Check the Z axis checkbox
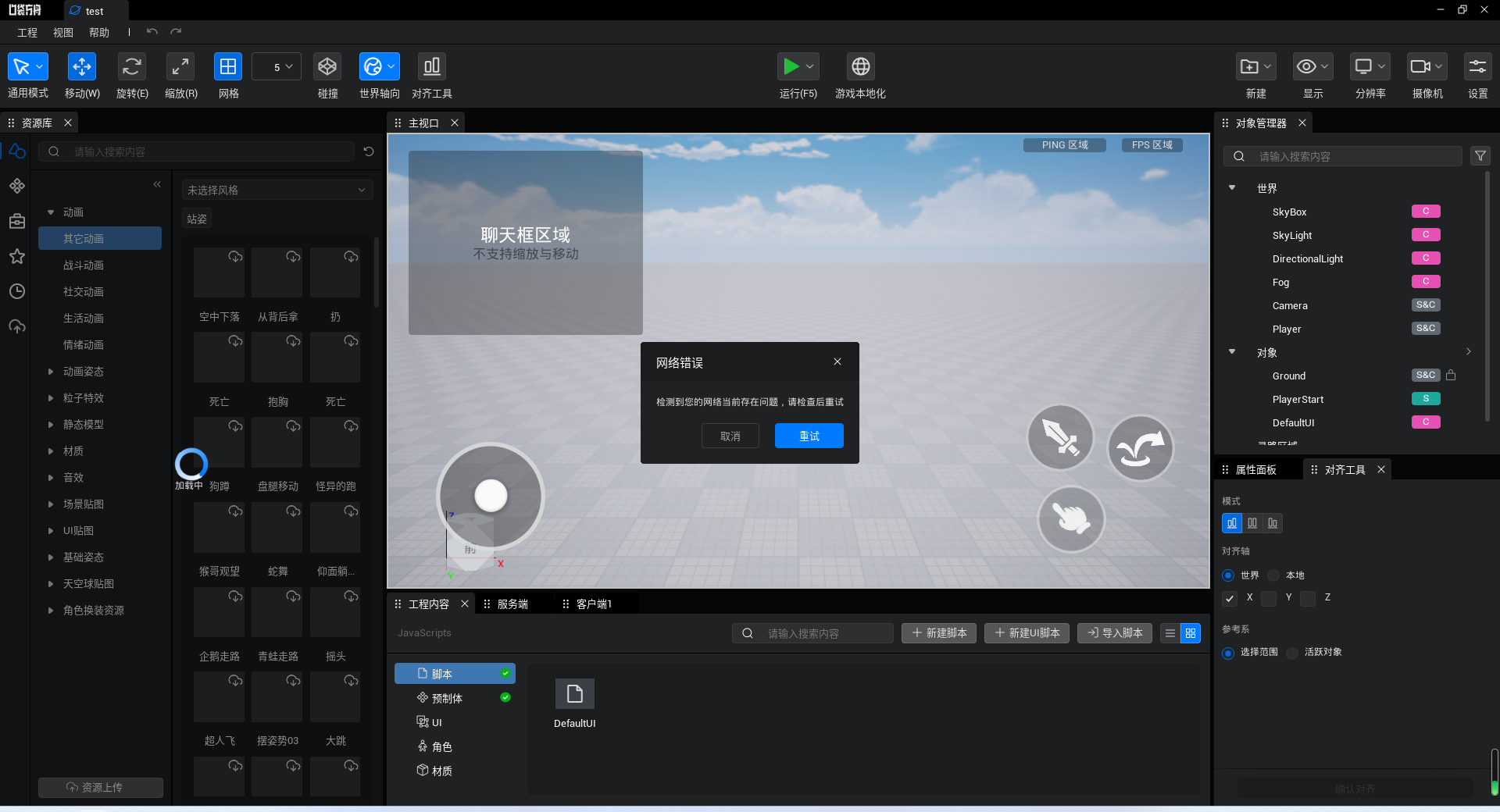Viewport: 1500px width, 812px height. coord(1308,598)
